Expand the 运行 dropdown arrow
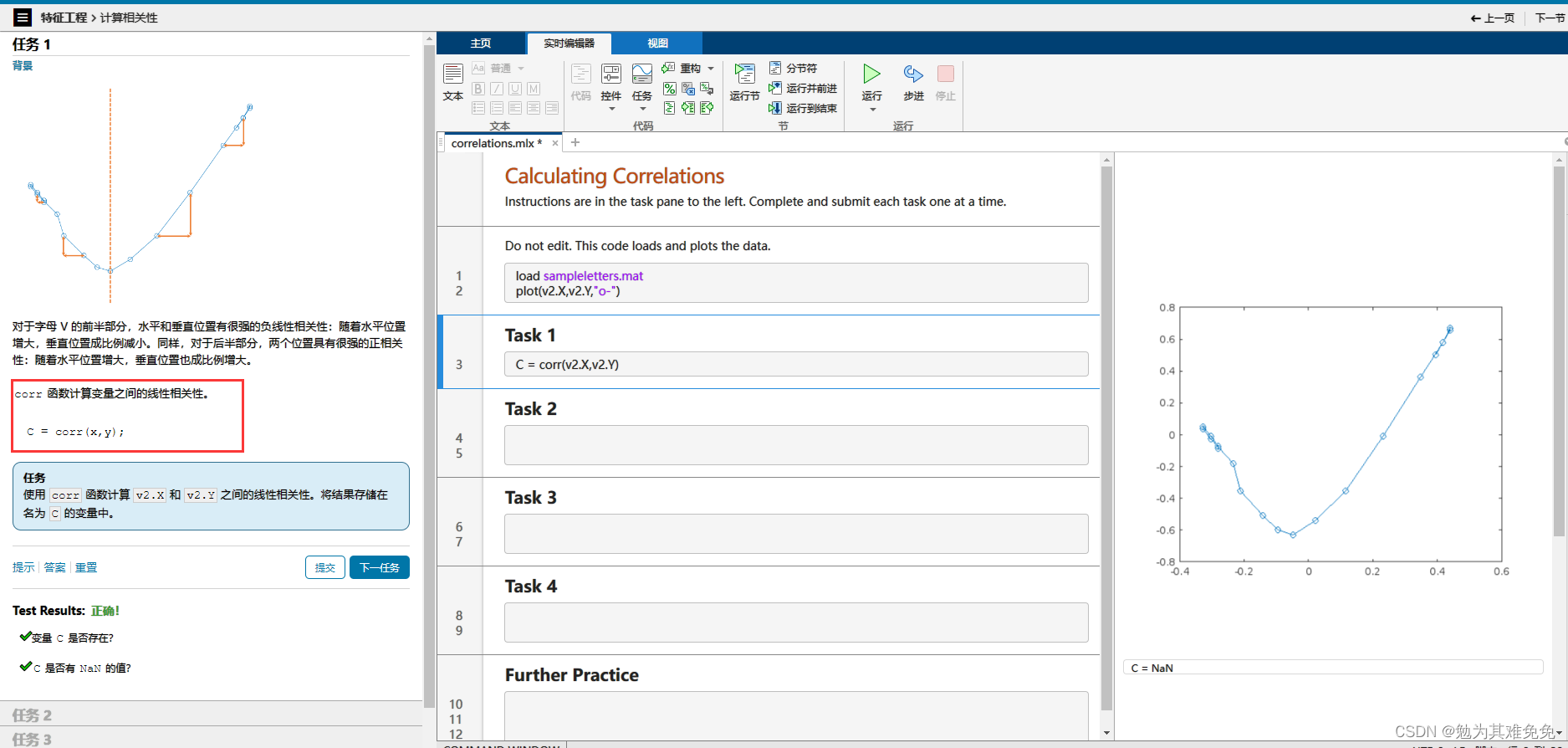The width and height of the screenshot is (1568, 748). [x=872, y=110]
